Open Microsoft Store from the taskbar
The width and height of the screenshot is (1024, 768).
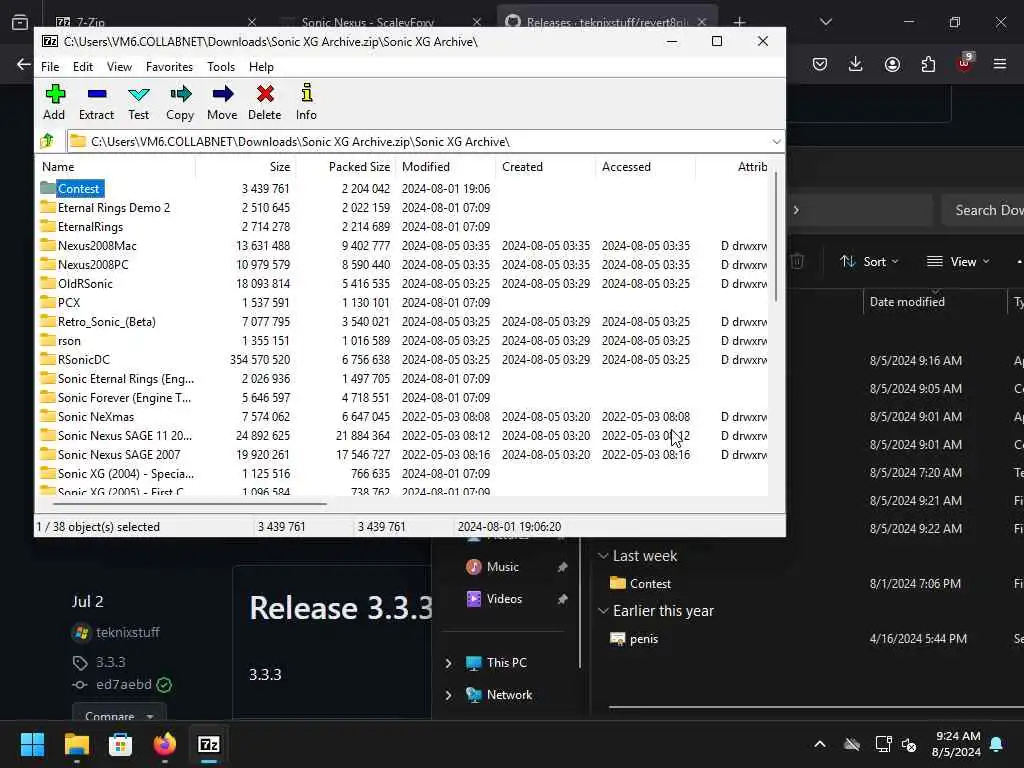[120, 744]
